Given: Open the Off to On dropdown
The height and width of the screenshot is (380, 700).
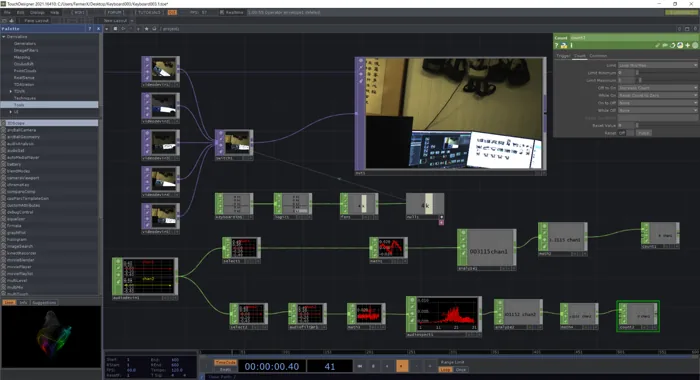Looking at the screenshot, I should click(x=658, y=88).
